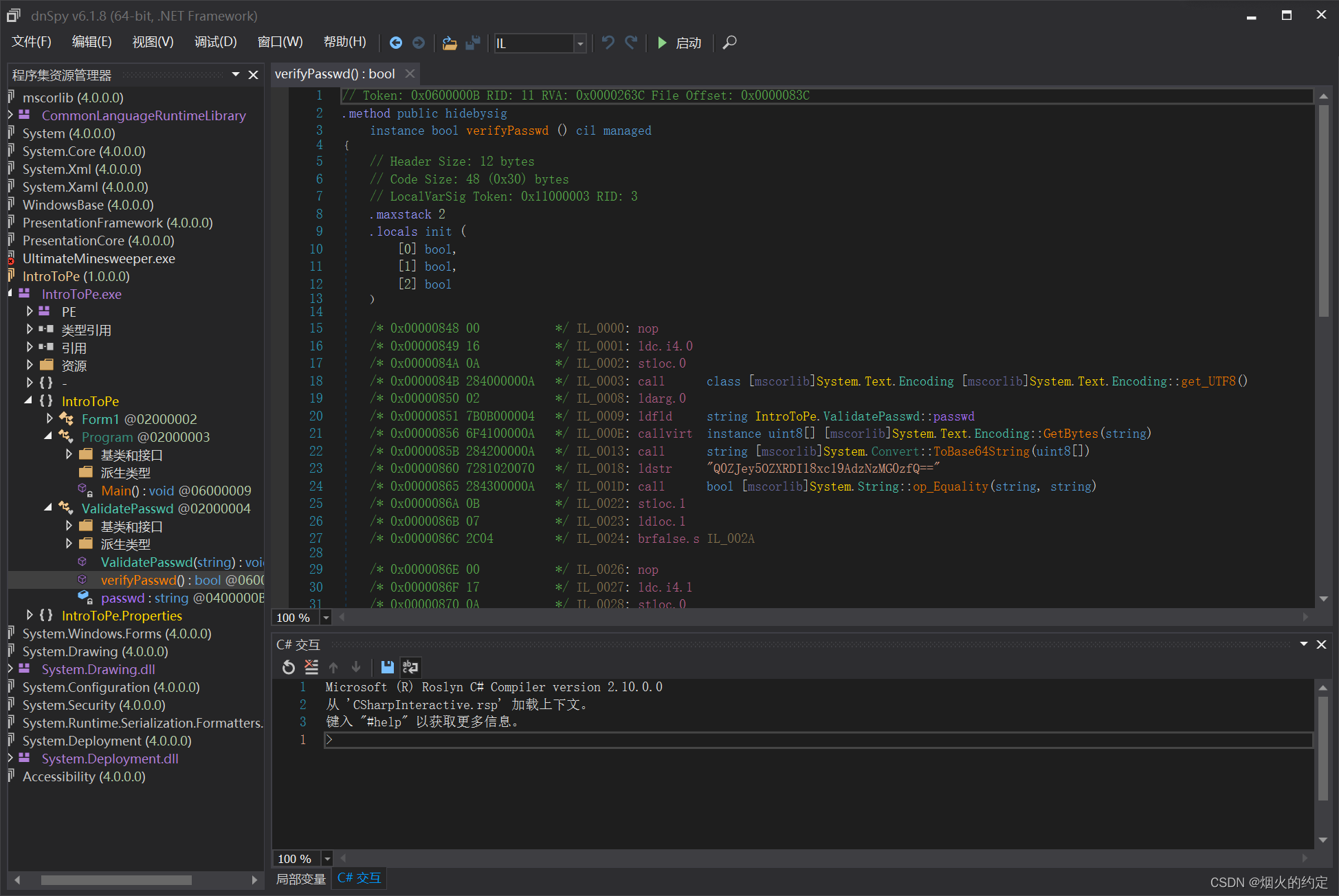The width and height of the screenshot is (1339, 896).
Task: Click the green start debugging play icon
Action: click(662, 43)
